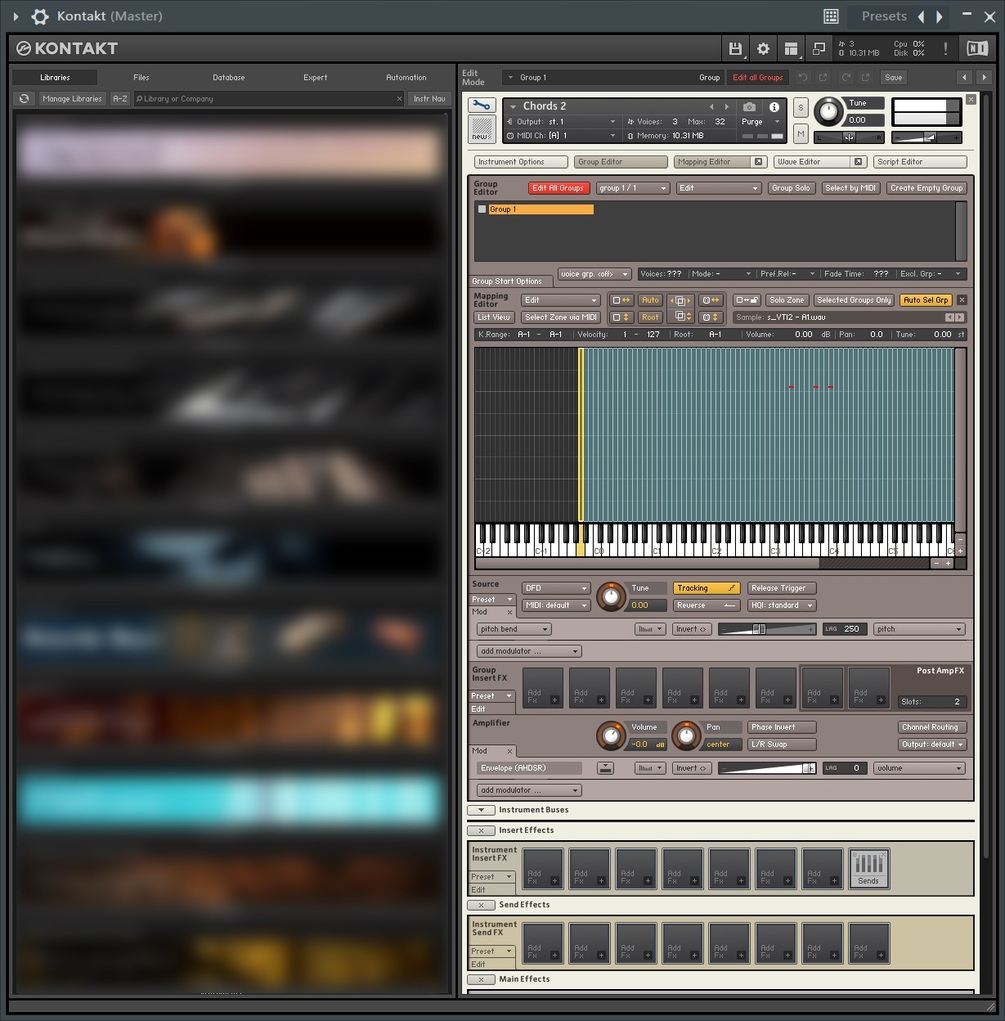The height and width of the screenshot is (1021, 1005).
Task: Enable the Phase Invert option
Action: (x=781, y=727)
